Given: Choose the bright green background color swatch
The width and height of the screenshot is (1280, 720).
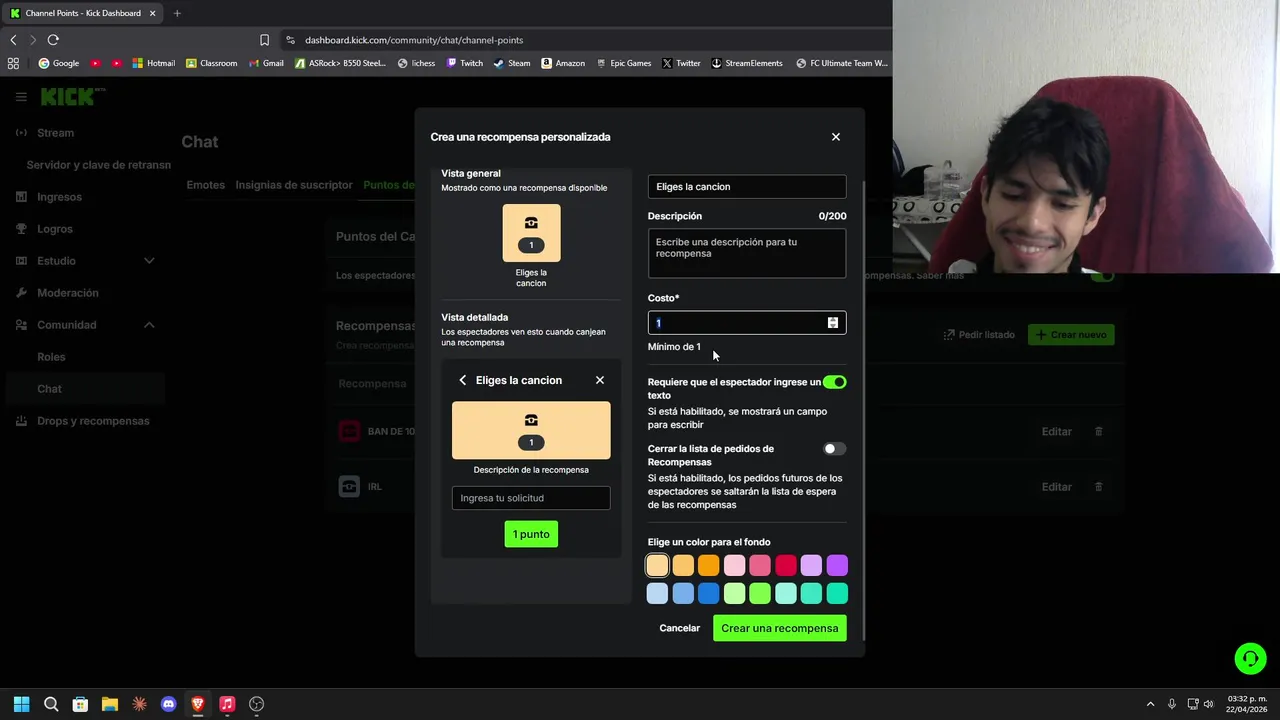Looking at the screenshot, I should [760, 594].
